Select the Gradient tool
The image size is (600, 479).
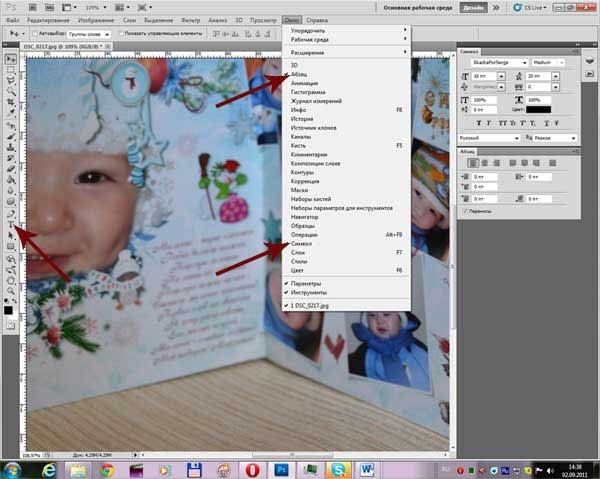pos(10,179)
